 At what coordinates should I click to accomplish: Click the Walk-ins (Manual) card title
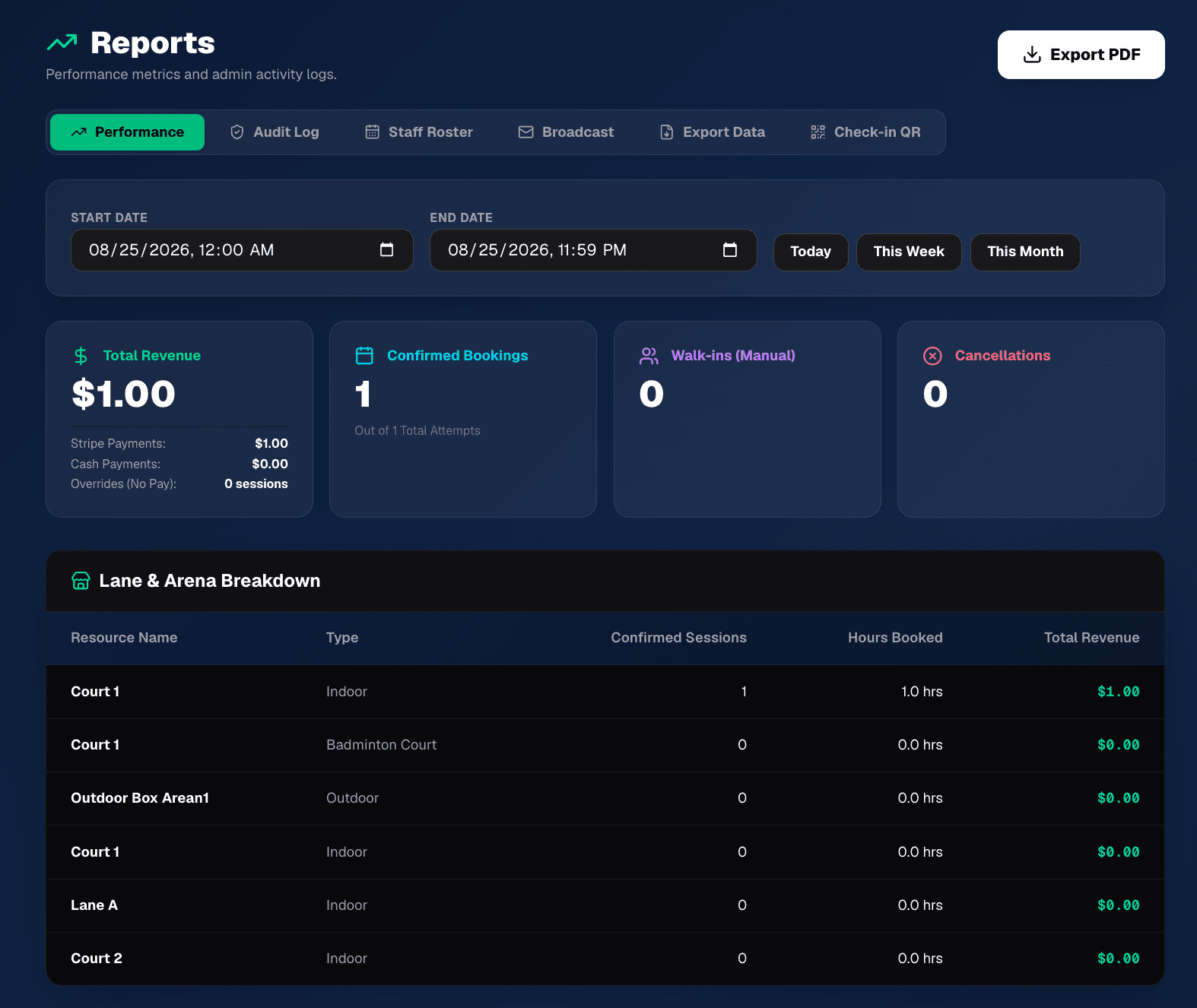click(x=733, y=356)
